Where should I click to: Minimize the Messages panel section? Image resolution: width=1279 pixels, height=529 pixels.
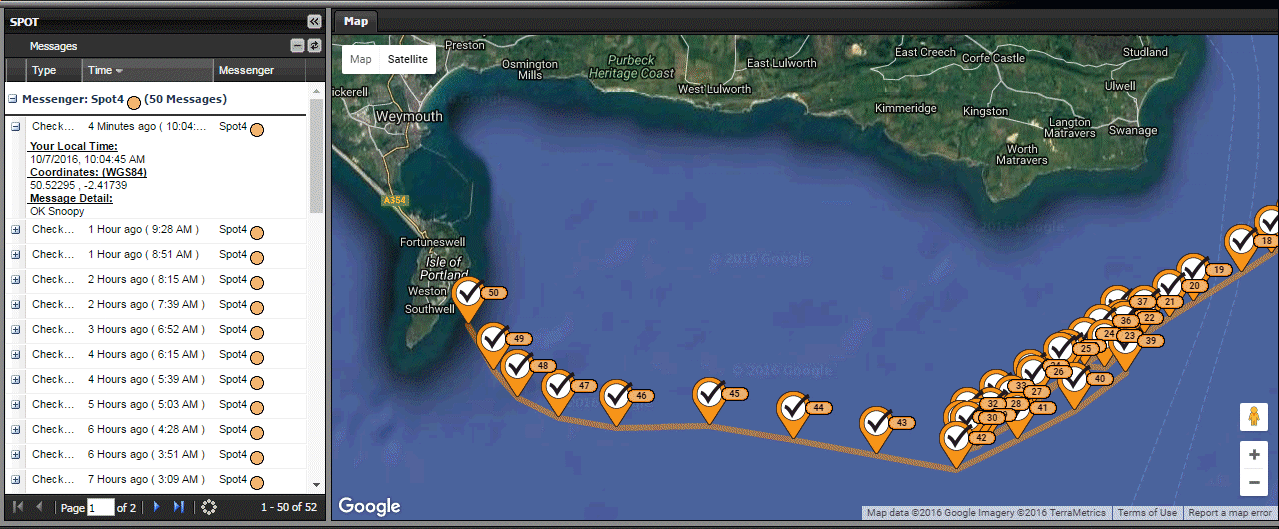click(297, 46)
